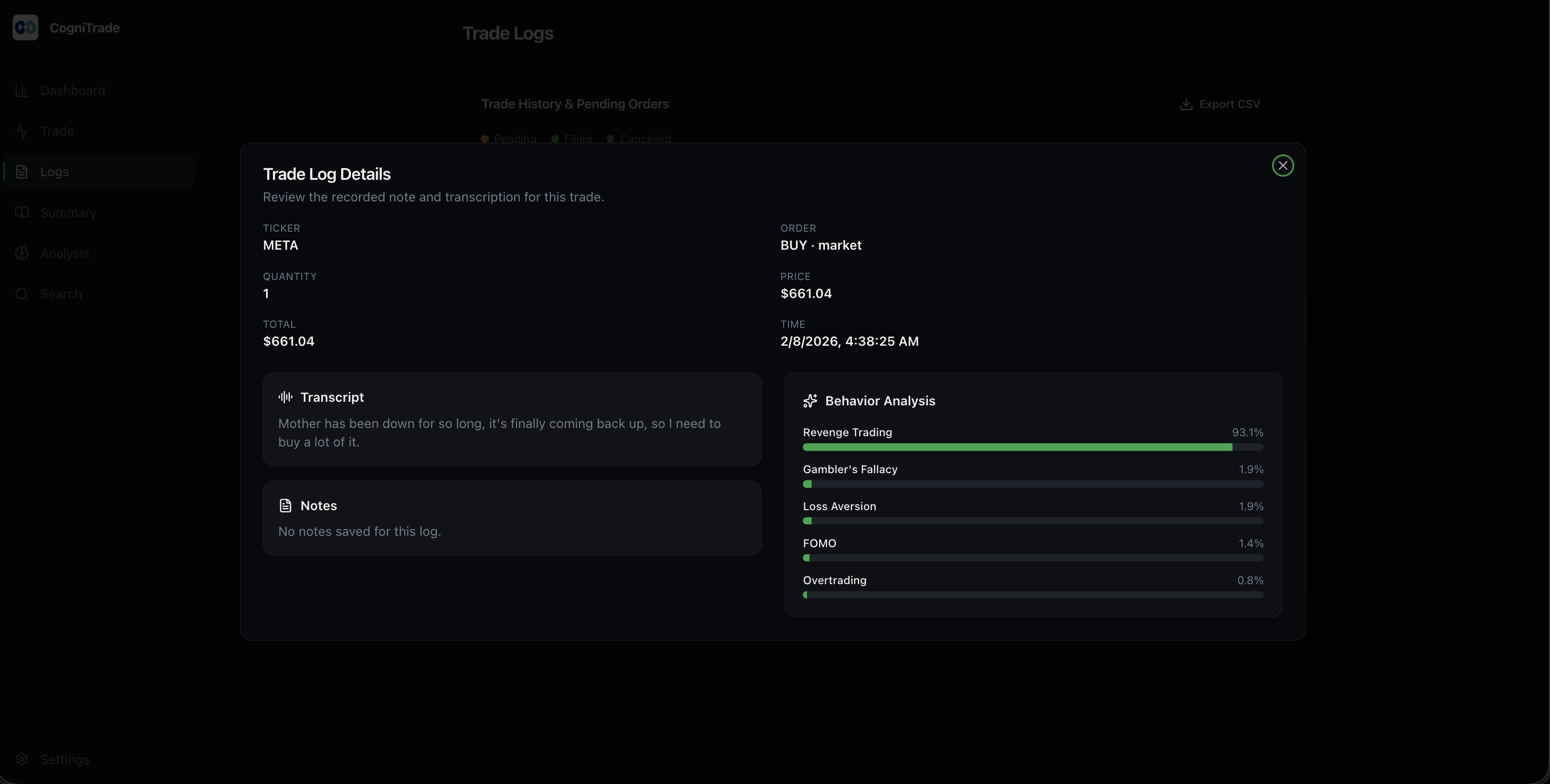Click the Behavior Analysis sparkle icon

tap(810, 401)
